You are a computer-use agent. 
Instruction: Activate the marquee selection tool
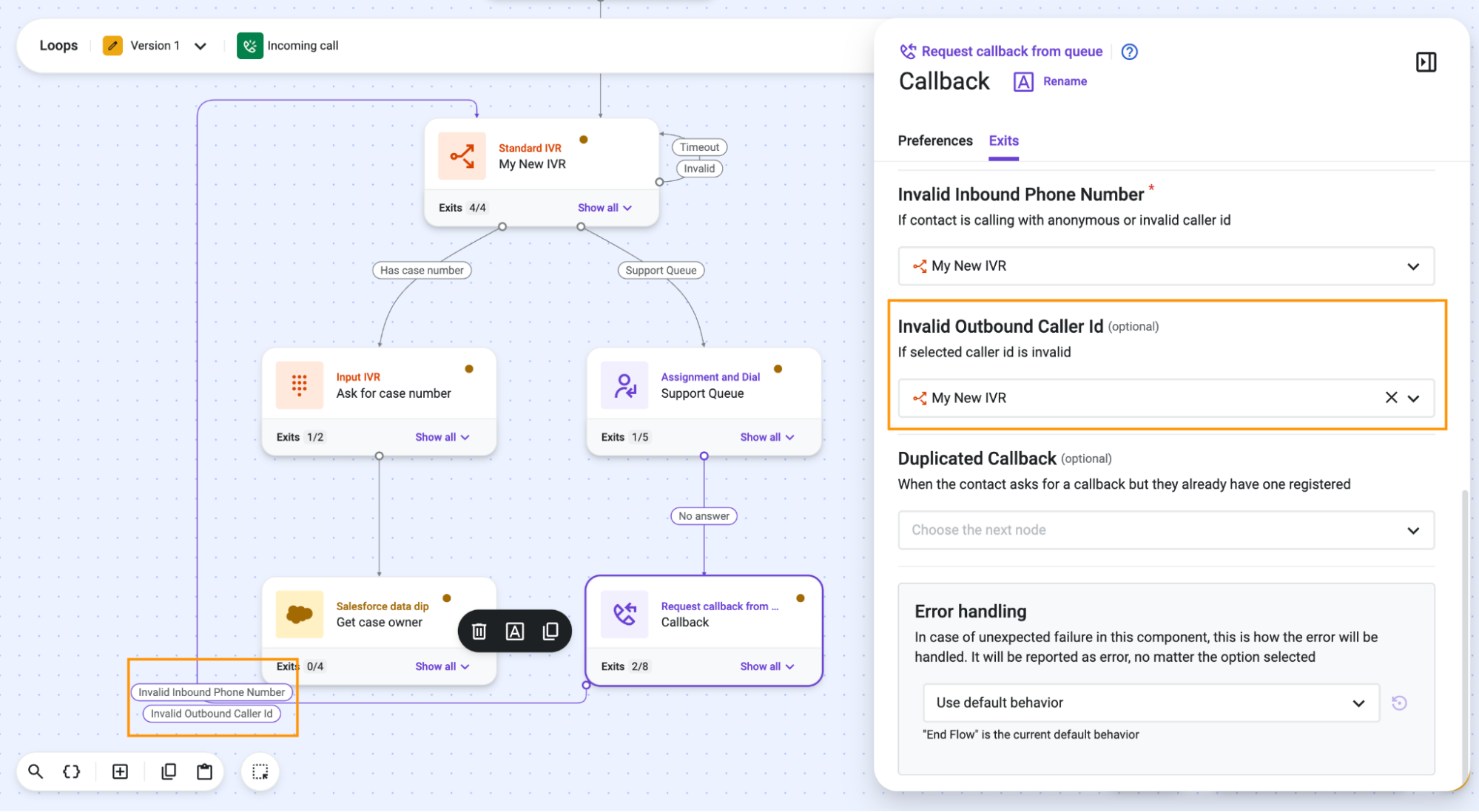pyautogui.click(x=260, y=771)
